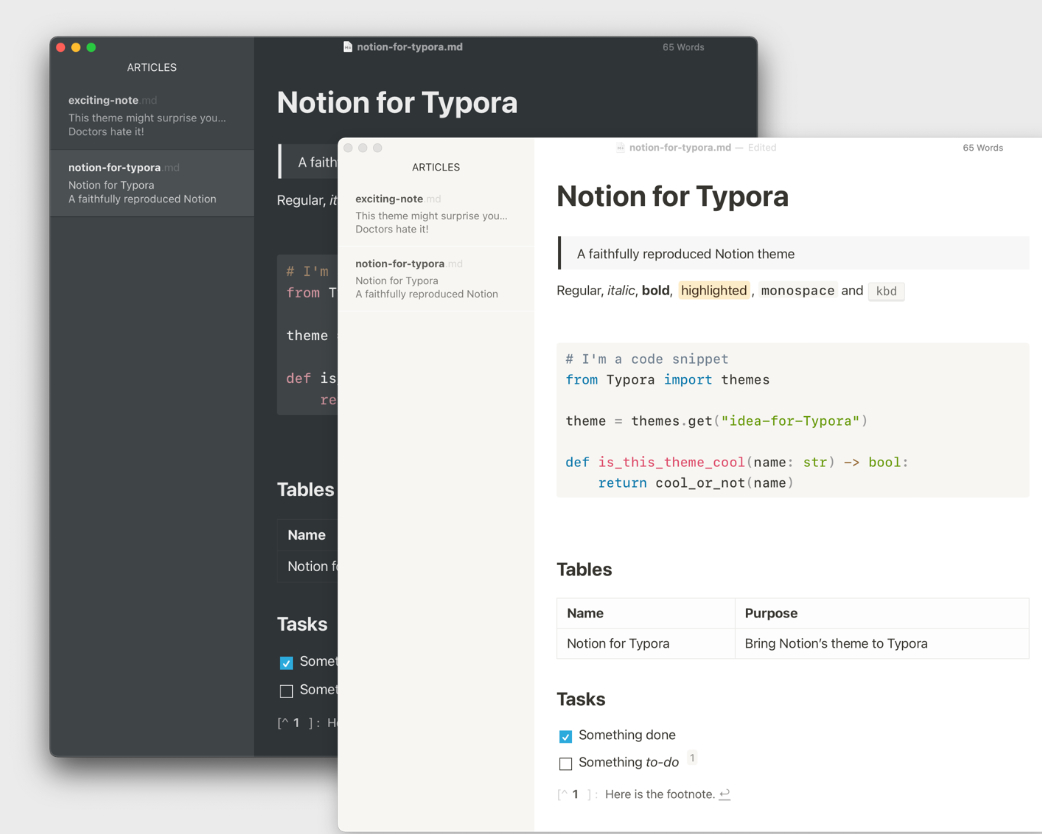Screen dimensions: 1042x834
Task: Click the word 'italic' in the light window
Action: 621,290
